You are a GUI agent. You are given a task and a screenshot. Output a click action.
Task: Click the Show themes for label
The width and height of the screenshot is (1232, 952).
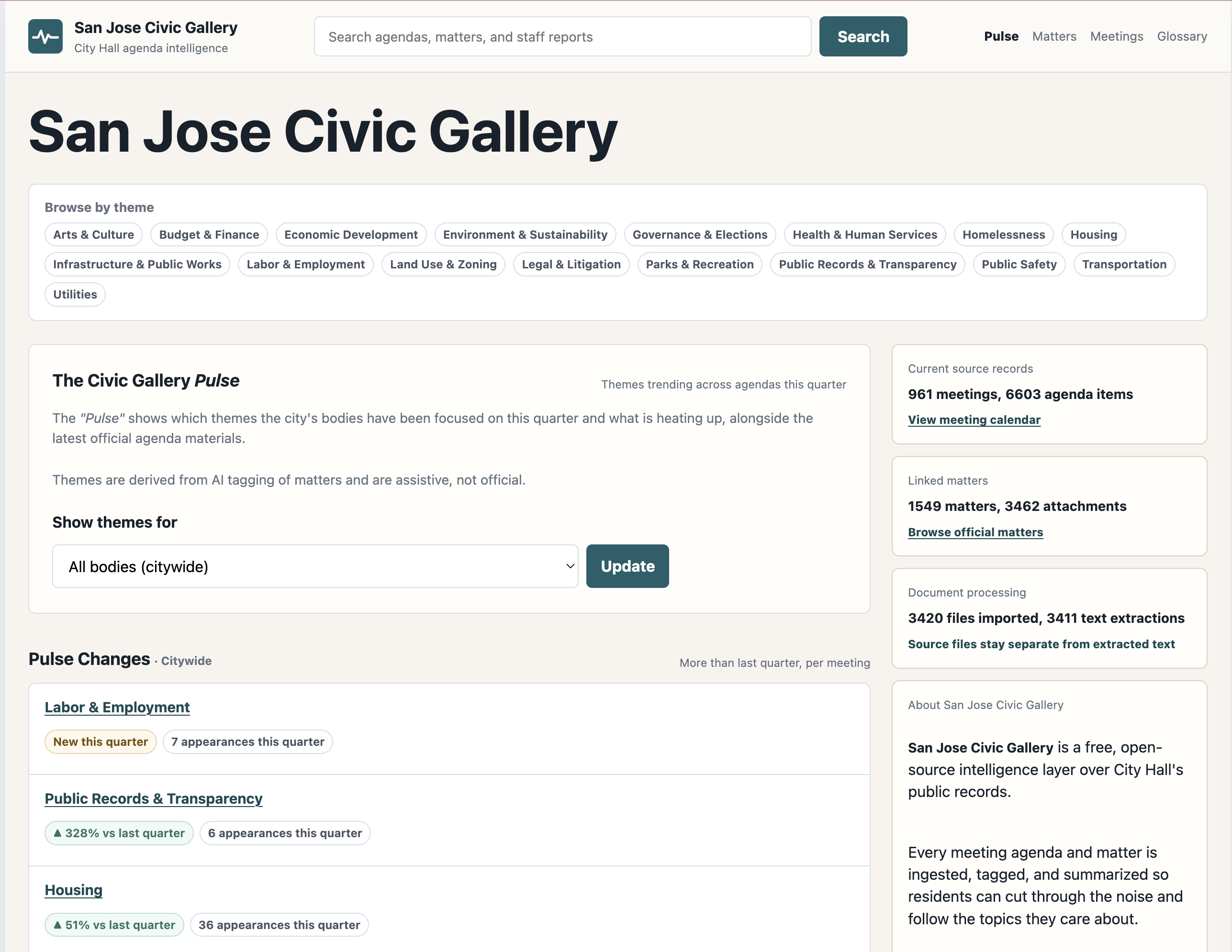point(114,522)
